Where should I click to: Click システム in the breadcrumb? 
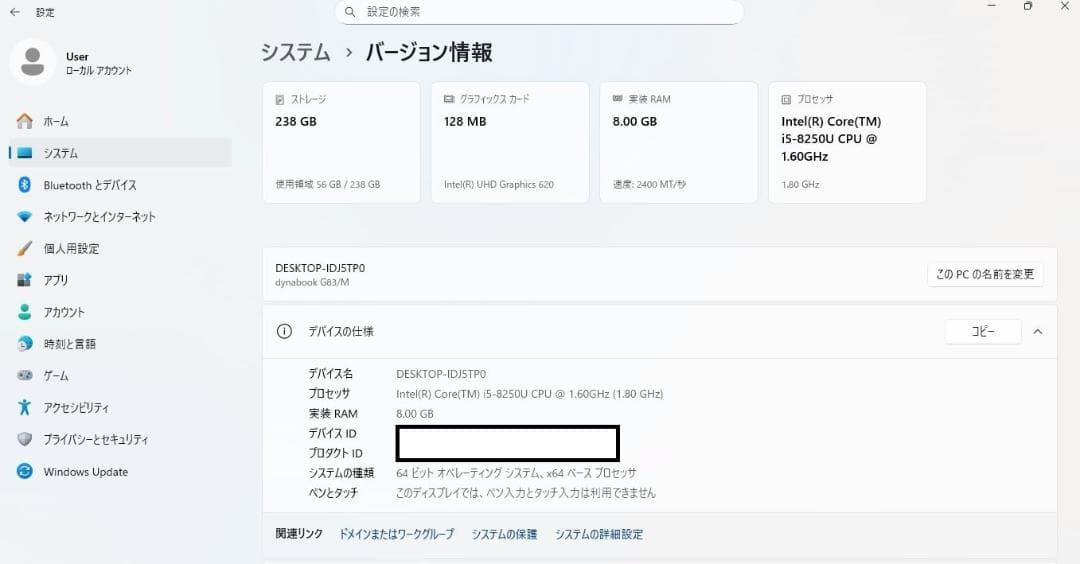pos(295,52)
